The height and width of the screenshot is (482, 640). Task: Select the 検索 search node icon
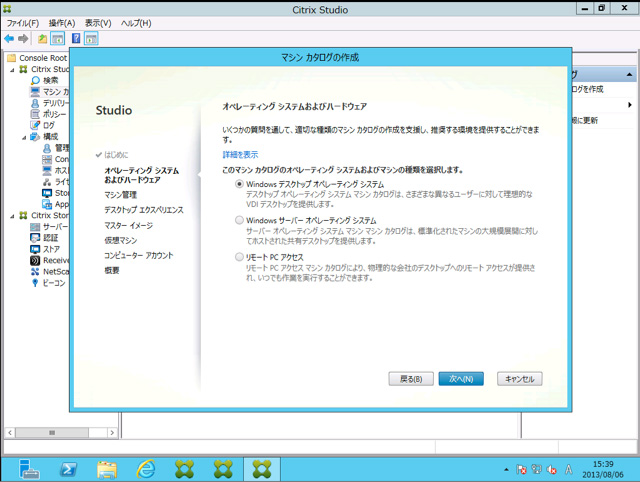click(36, 80)
